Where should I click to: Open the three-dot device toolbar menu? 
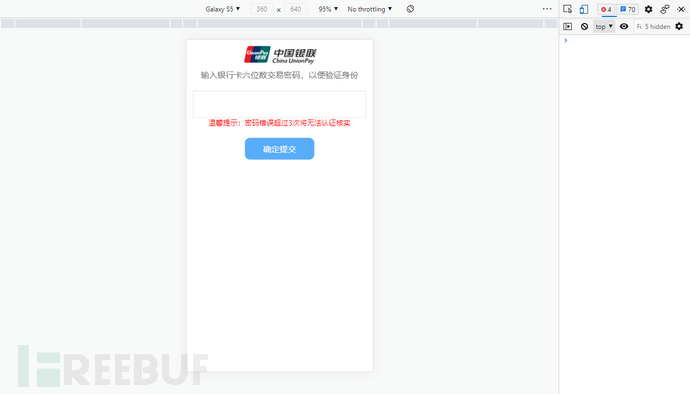click(x=547, y=9)
